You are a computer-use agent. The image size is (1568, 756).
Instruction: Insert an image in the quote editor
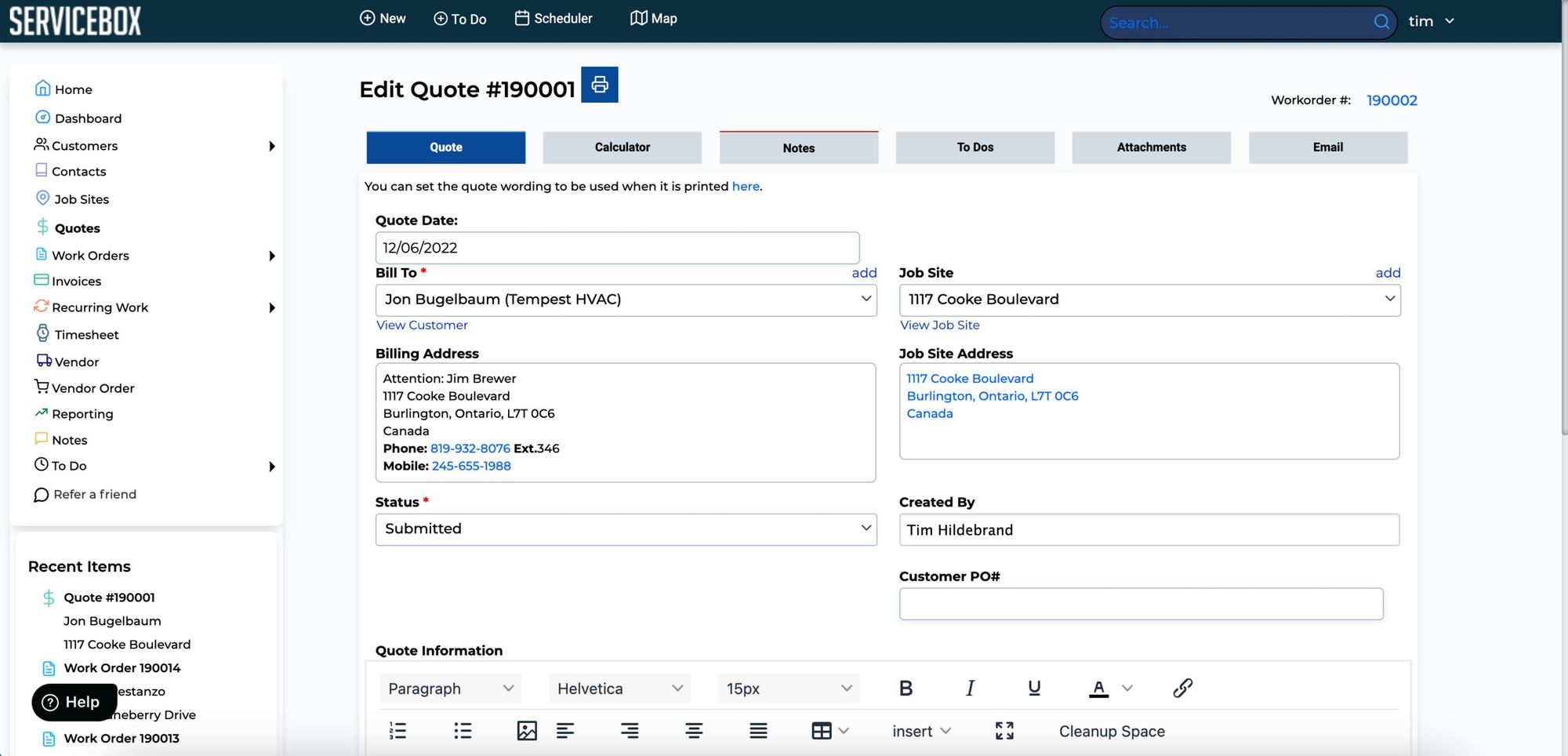[x=526, y=730]
